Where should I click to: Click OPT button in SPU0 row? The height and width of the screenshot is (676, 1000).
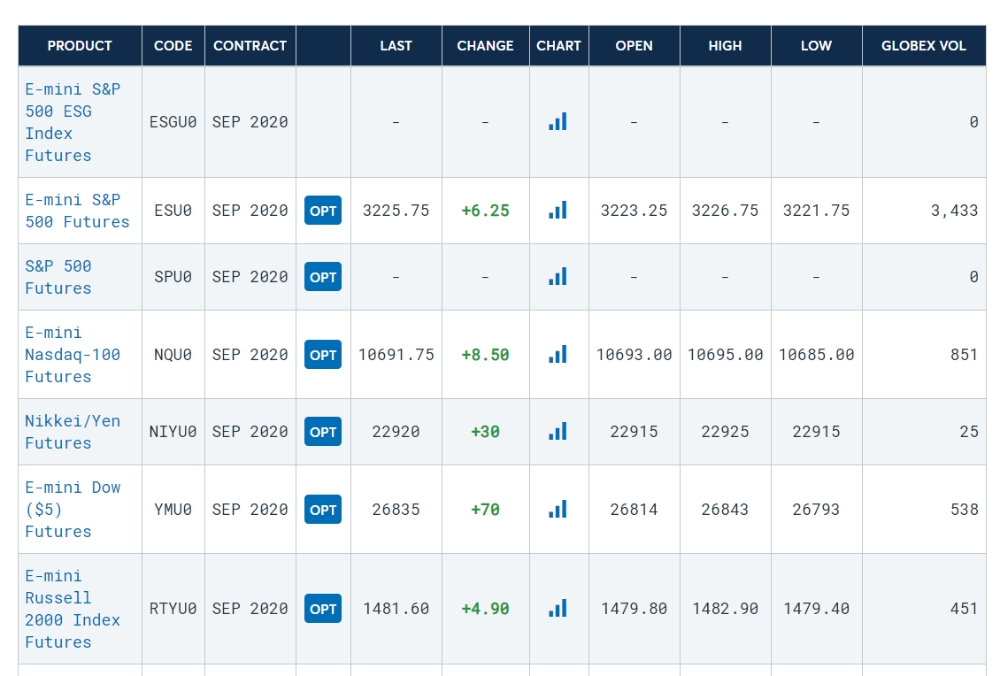click(323, 277)
